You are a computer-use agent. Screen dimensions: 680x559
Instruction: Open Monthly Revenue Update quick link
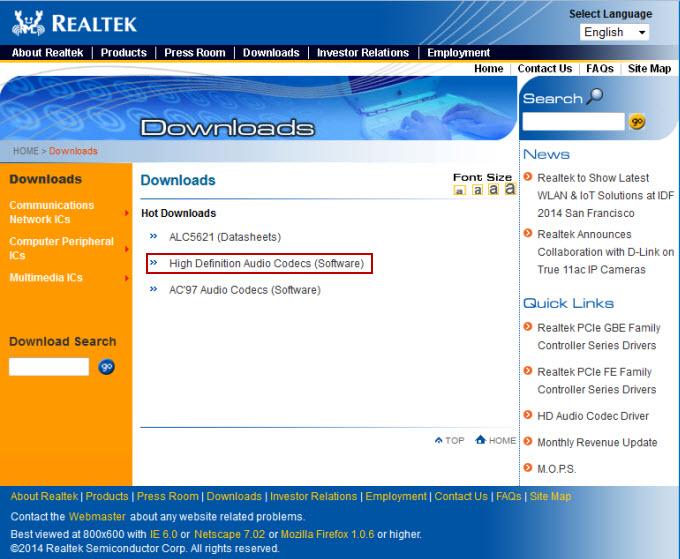[597, 442]
